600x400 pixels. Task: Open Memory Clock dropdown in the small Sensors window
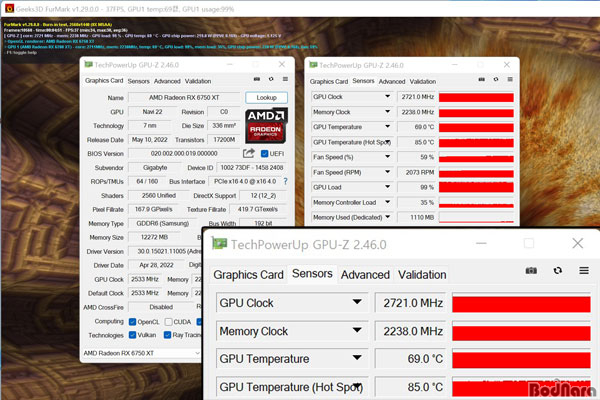(x=387, y=112)
